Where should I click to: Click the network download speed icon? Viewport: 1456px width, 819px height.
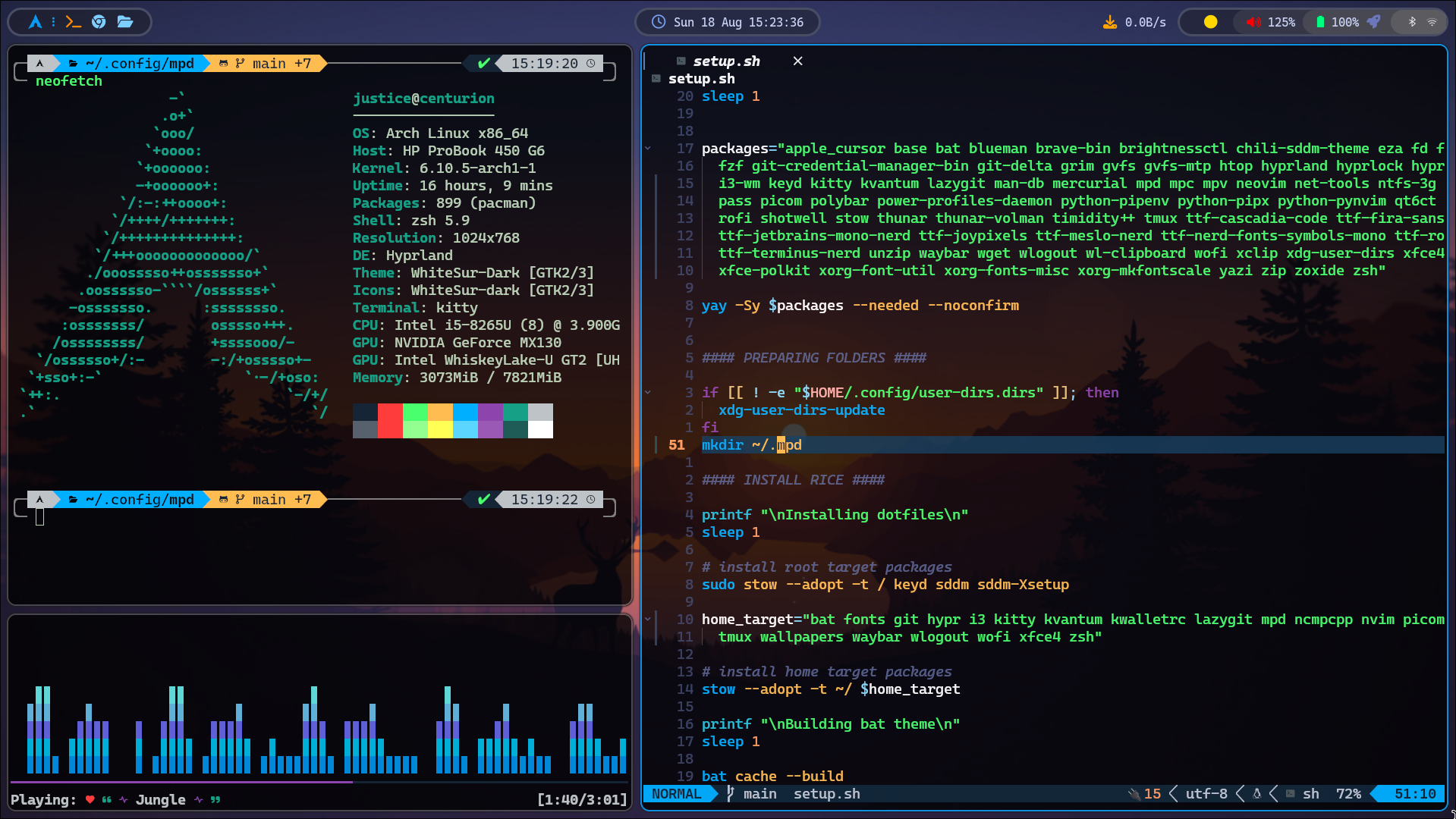tap(1109, 22)
